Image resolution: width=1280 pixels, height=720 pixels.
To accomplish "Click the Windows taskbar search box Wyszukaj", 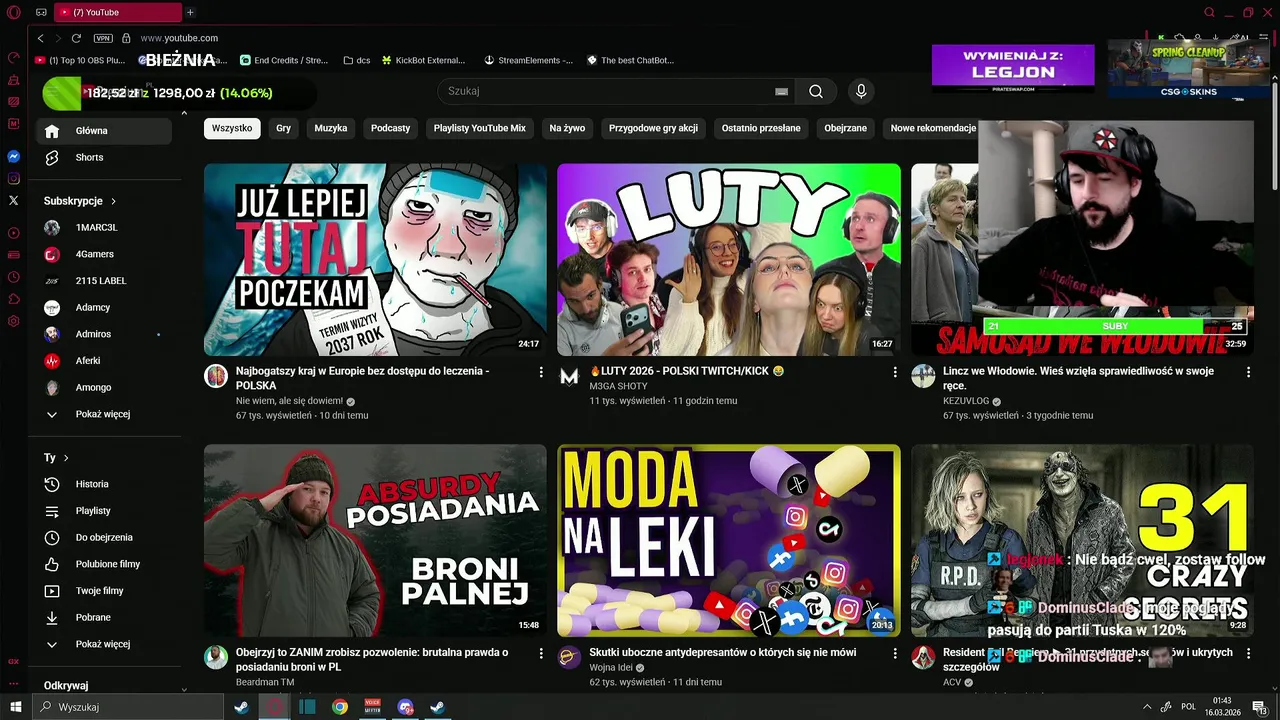I will [128, 707].
